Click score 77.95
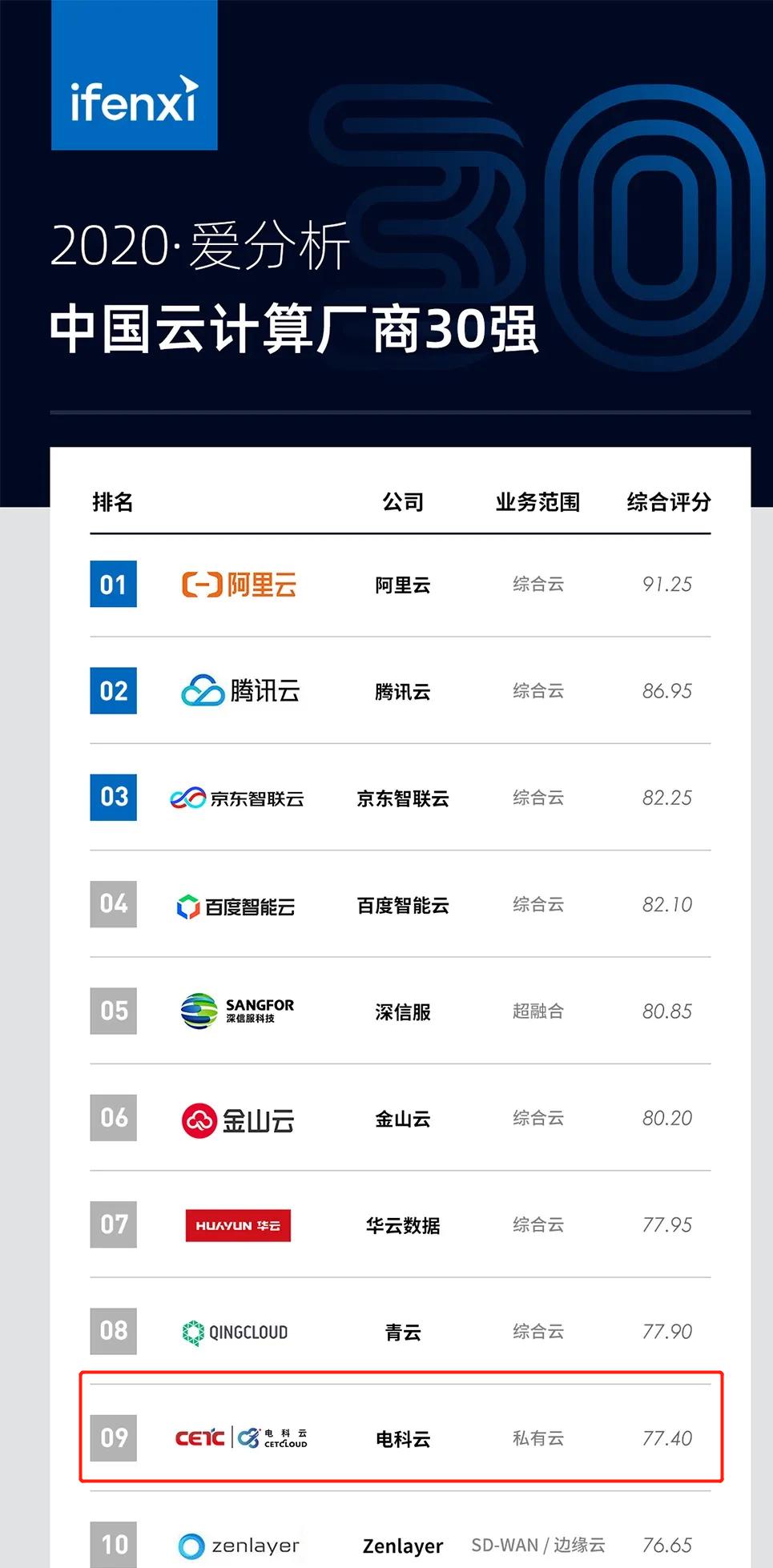This screenshot has width=773, height=1568. tap(667, 1225)
